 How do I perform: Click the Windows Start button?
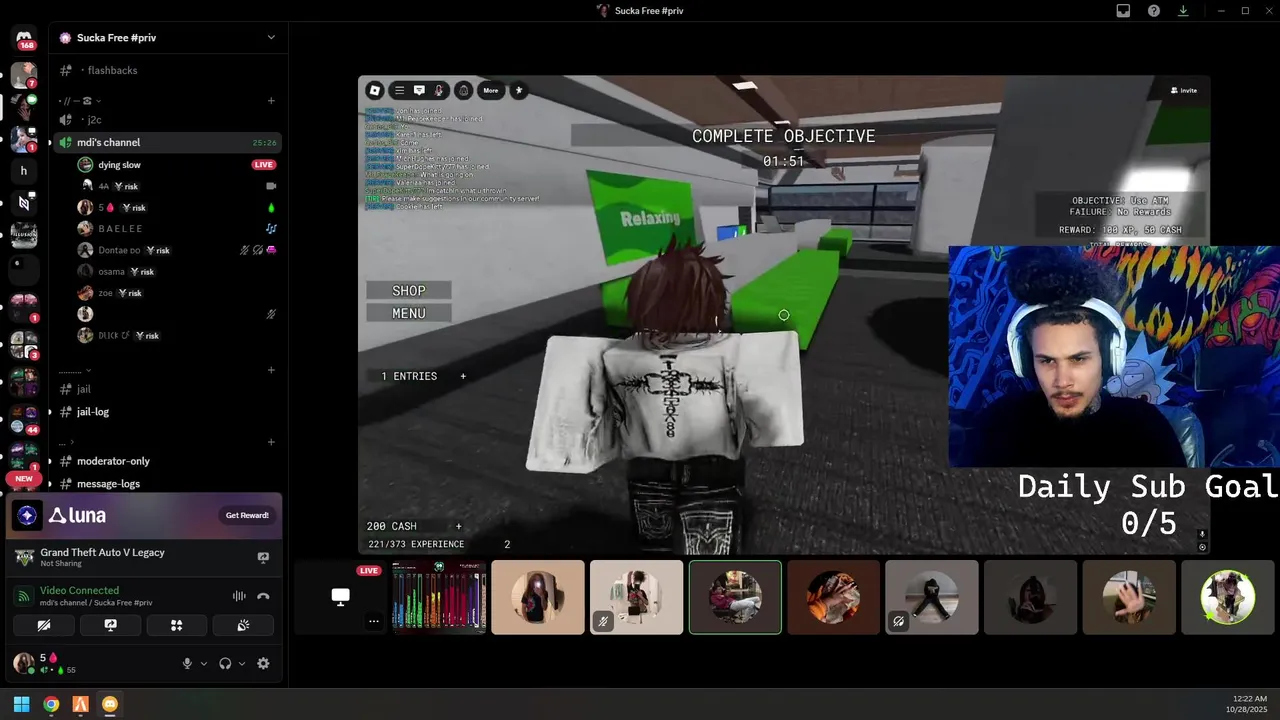click(21, 704)
